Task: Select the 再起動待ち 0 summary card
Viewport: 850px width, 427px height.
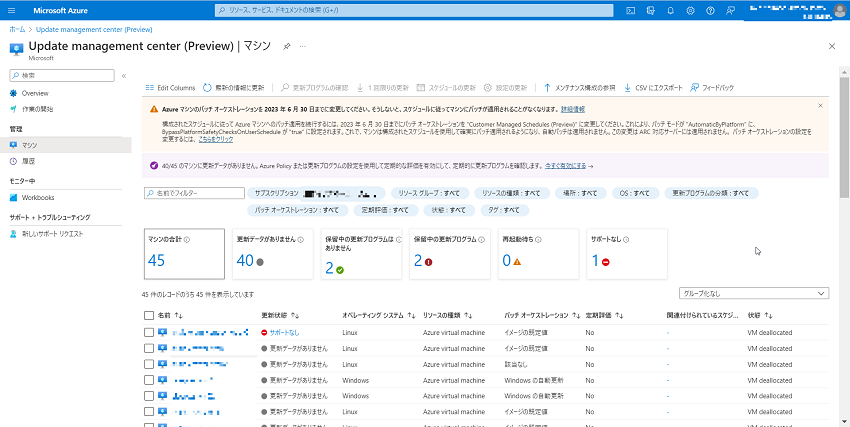Action: 538,254
